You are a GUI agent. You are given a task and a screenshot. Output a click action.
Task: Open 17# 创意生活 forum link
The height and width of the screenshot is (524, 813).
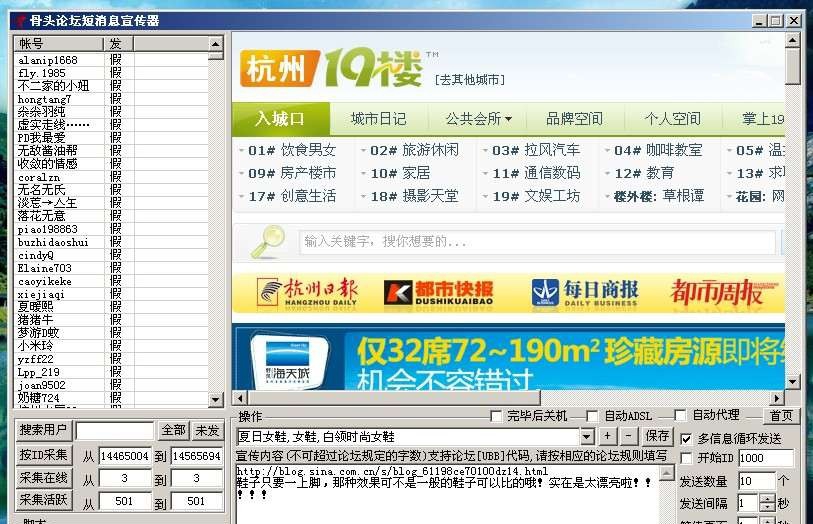click(292, 196)
